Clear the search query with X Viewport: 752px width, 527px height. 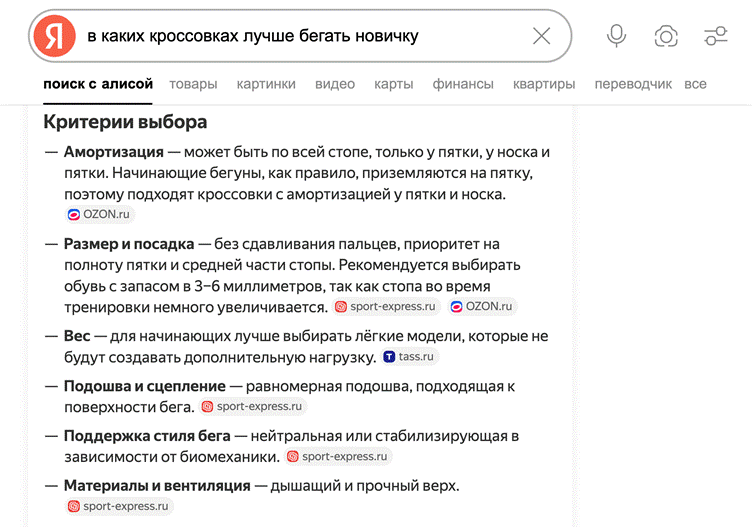[541, 36]
